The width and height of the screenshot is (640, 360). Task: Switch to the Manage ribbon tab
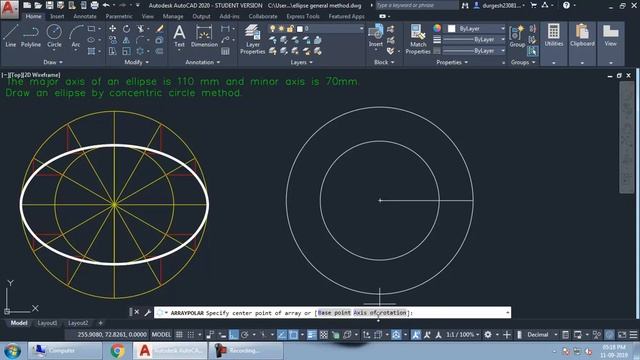click(173, 16)
